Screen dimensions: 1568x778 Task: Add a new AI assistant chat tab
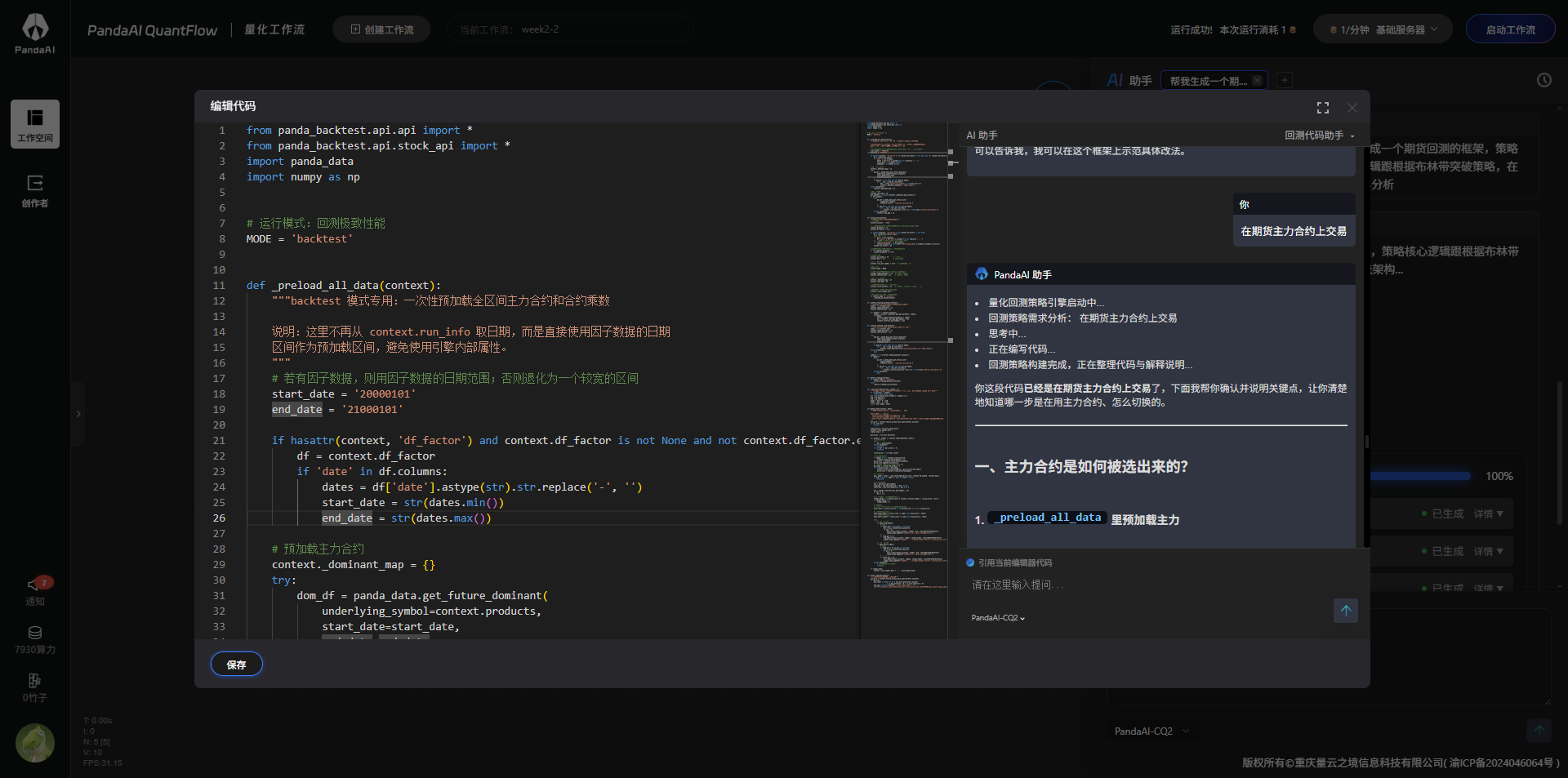pos(1285,80)
